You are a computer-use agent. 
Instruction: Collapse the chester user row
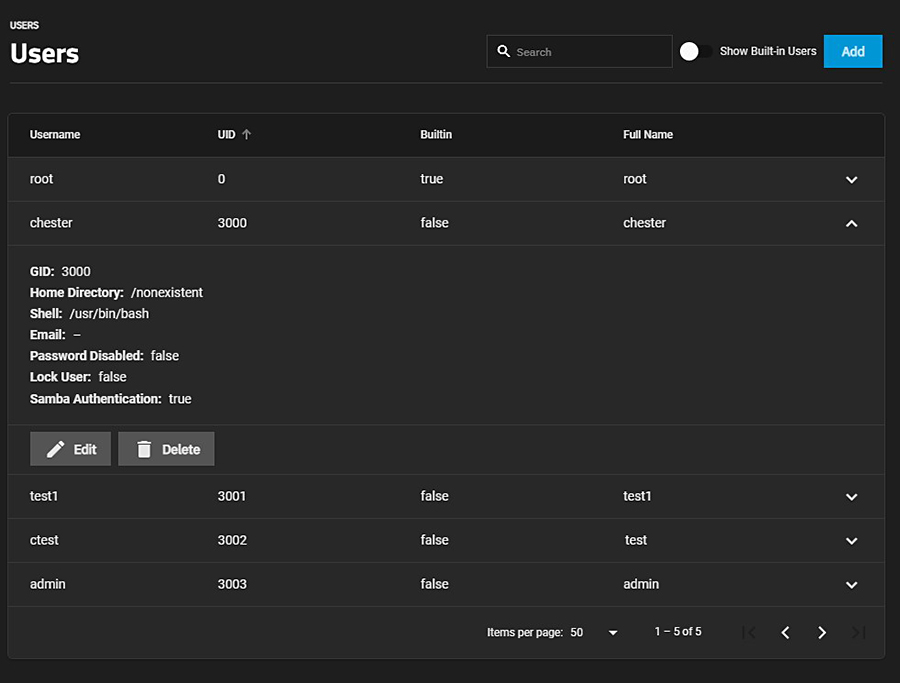coord(852,223)
